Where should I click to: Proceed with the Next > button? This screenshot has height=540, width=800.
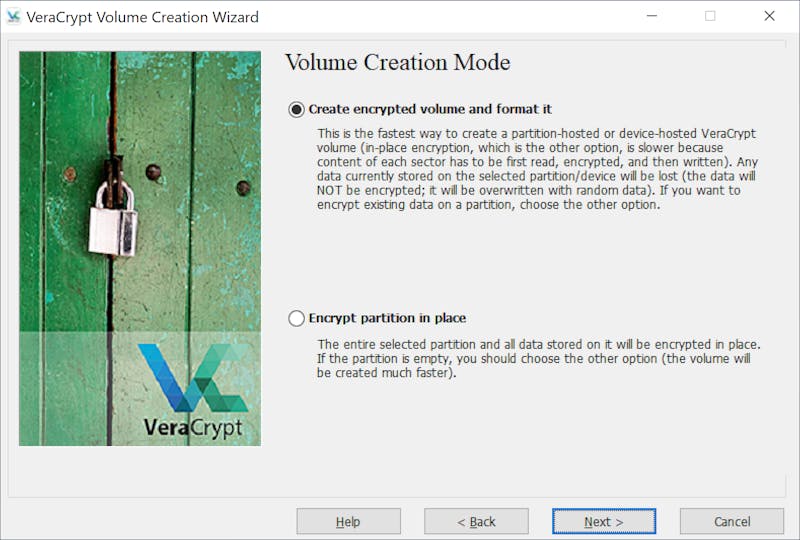tap(604, 521)
